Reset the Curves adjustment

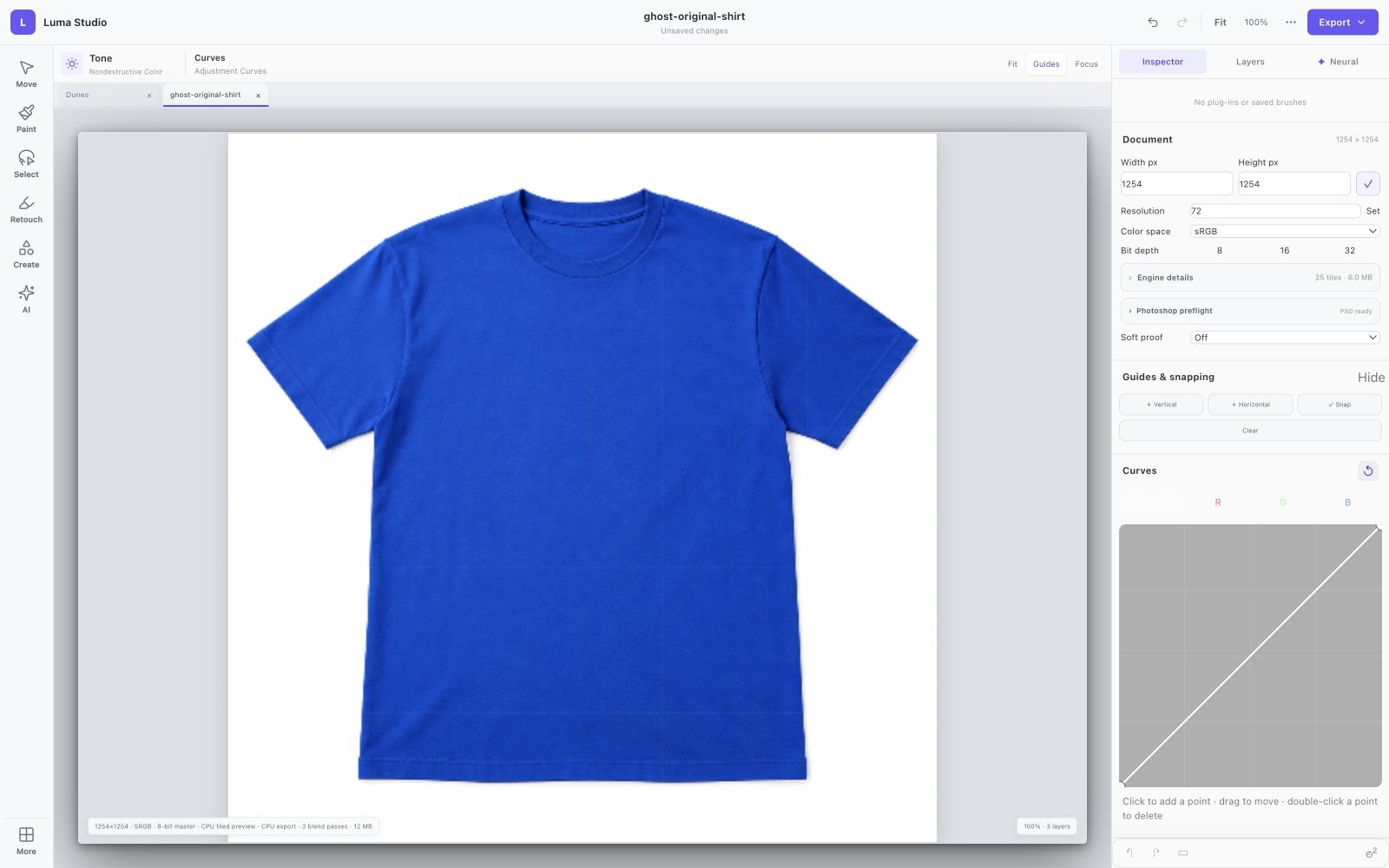1367,470
